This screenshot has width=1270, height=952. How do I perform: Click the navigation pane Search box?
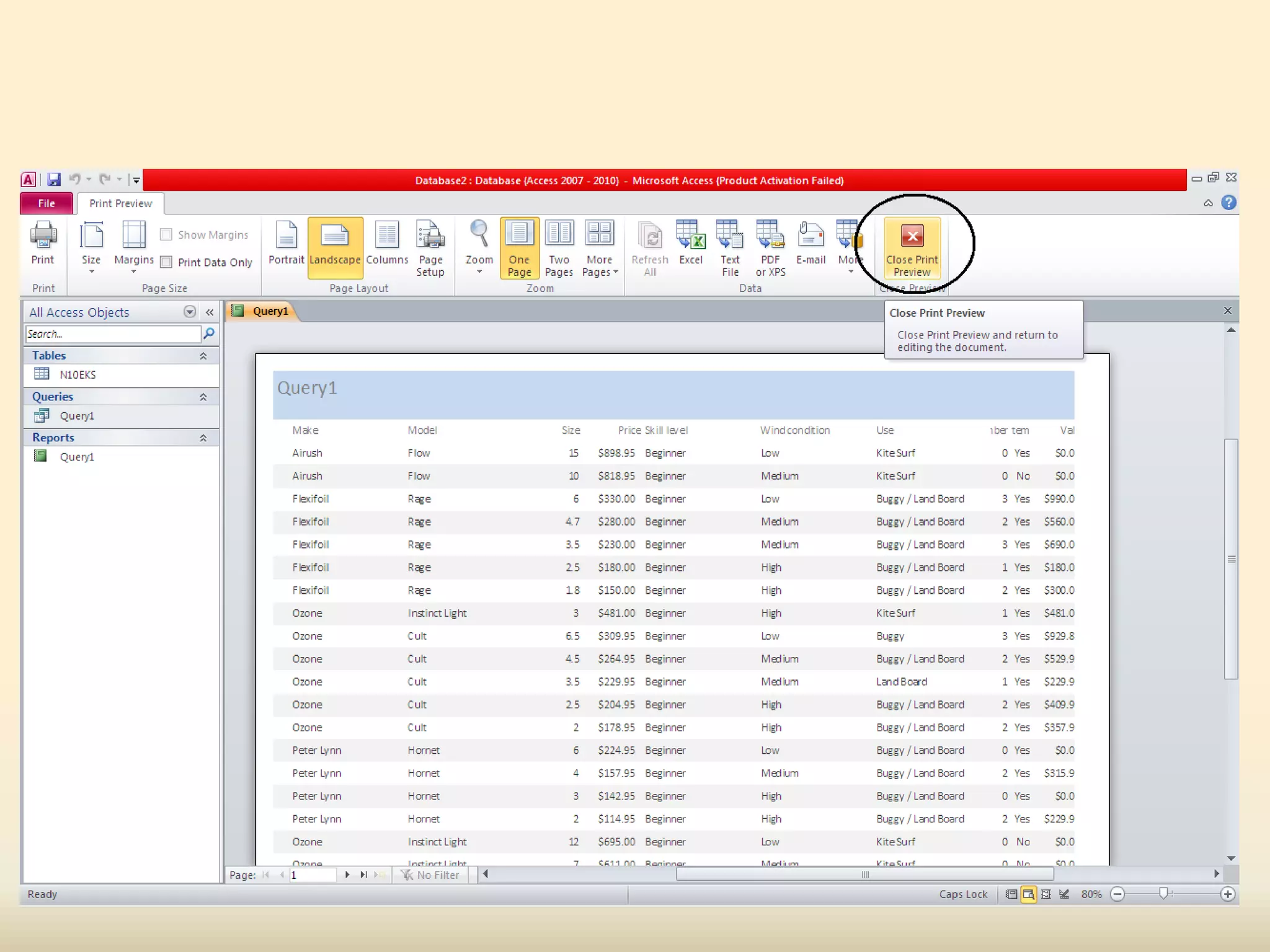(x=113, y=334)
